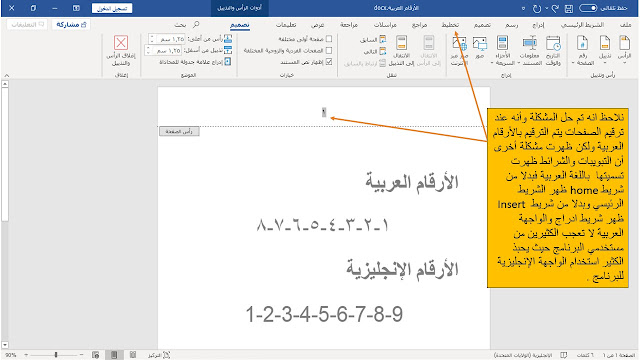The height and width of the screenshot is (360, 640).
Task: Collapse the ribbon with the chevron
Action: tap(7, 76)
